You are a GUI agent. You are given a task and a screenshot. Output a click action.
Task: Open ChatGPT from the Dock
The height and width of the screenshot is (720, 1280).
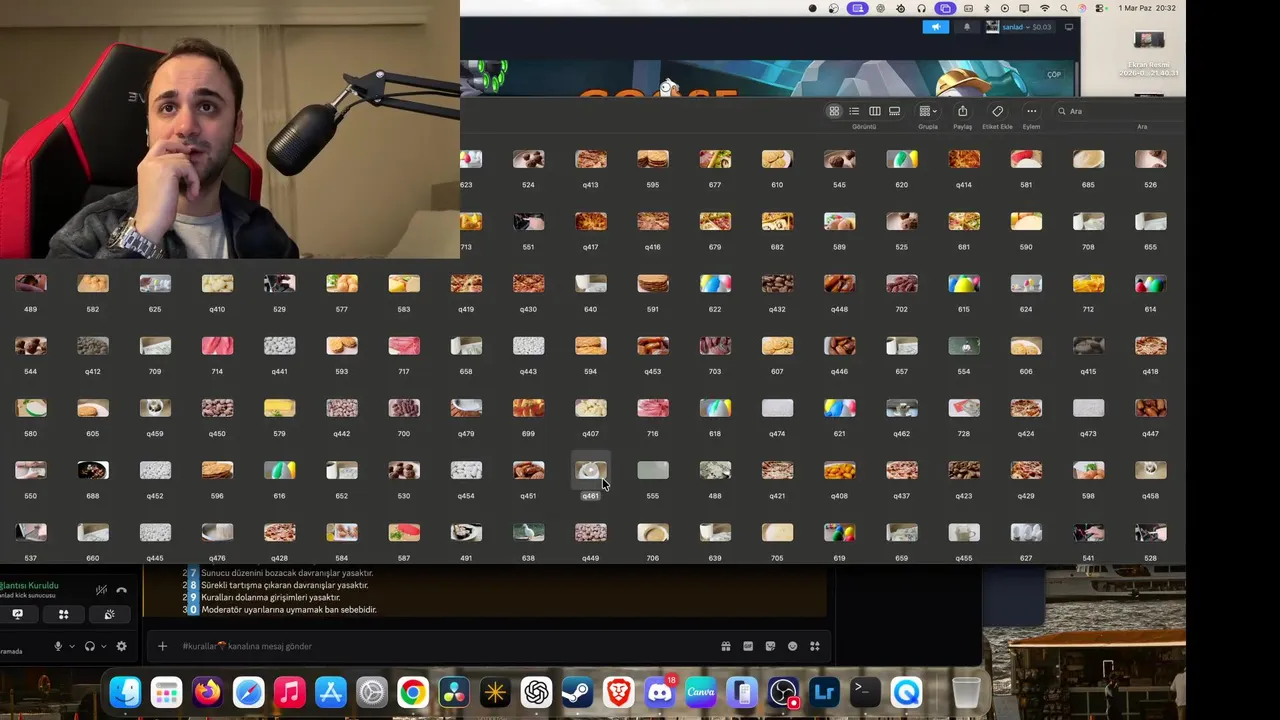click(x=536, y=692)
